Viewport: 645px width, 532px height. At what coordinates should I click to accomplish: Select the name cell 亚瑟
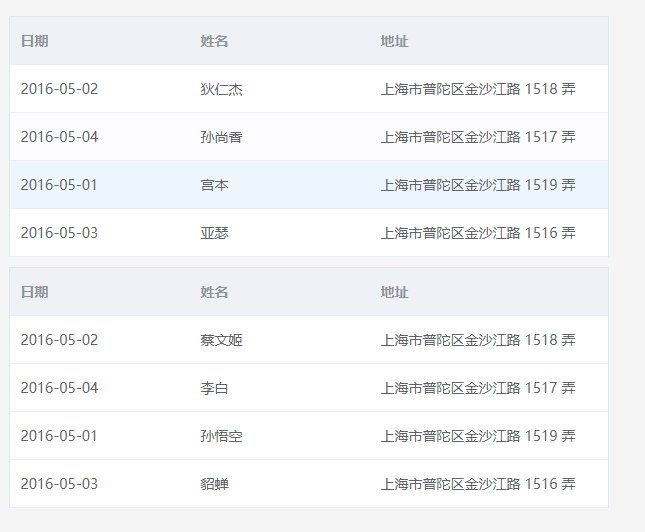214,233
